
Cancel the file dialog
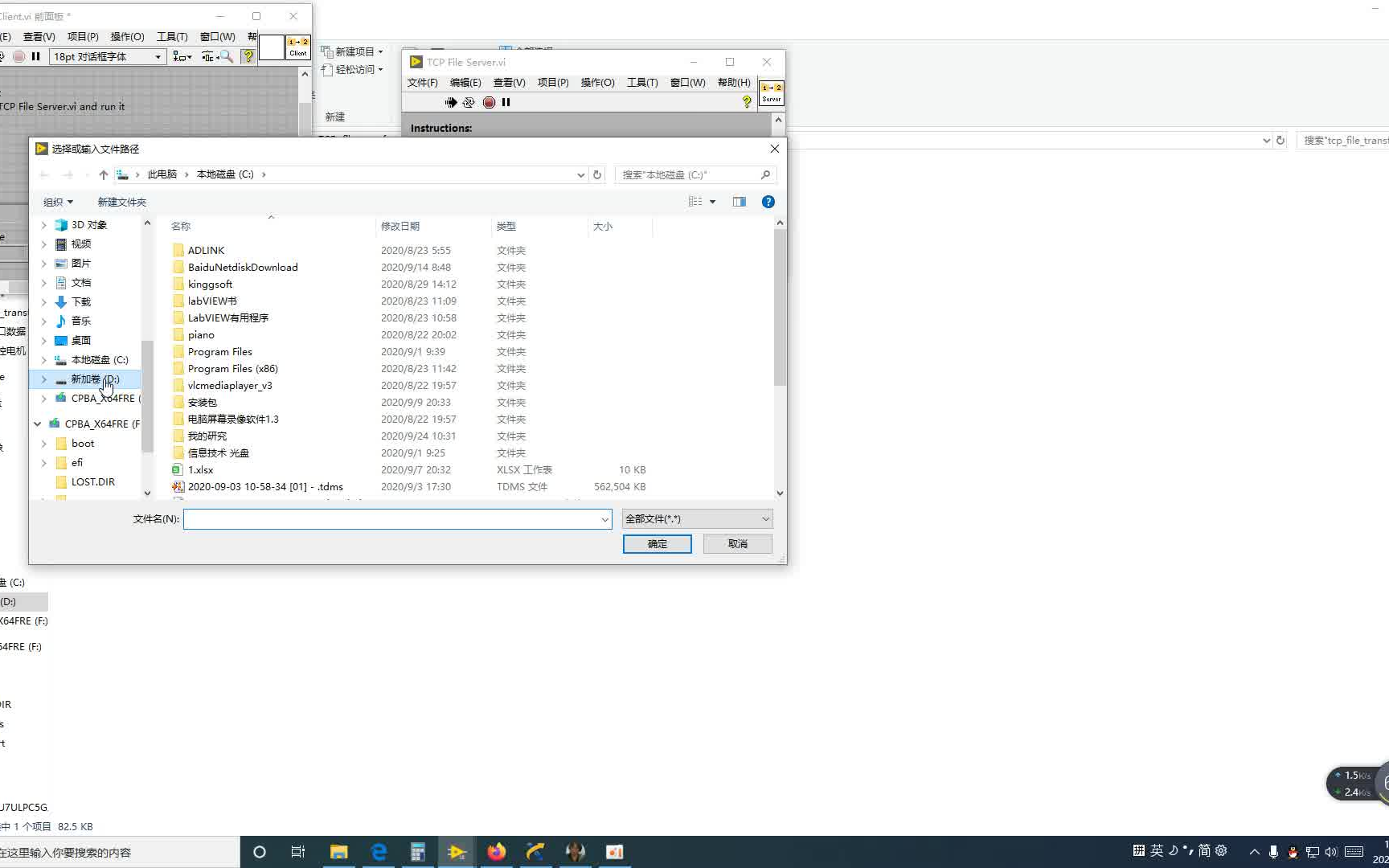point(738,544)
